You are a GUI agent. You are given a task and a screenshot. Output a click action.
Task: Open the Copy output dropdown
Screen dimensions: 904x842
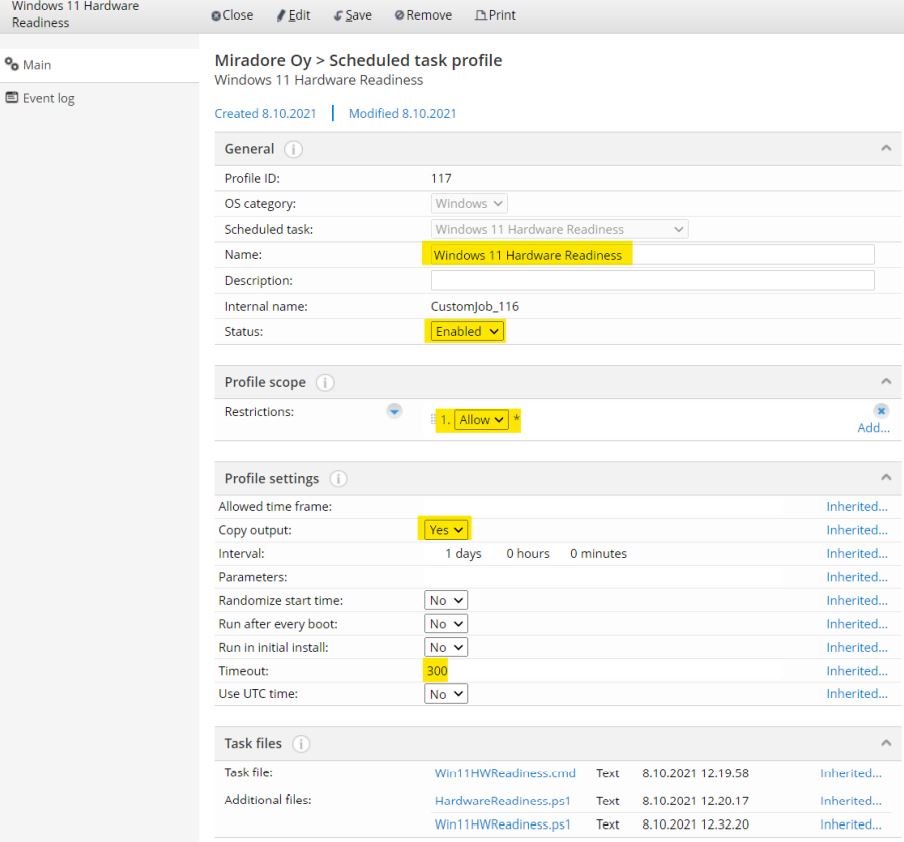click(446, 530)
